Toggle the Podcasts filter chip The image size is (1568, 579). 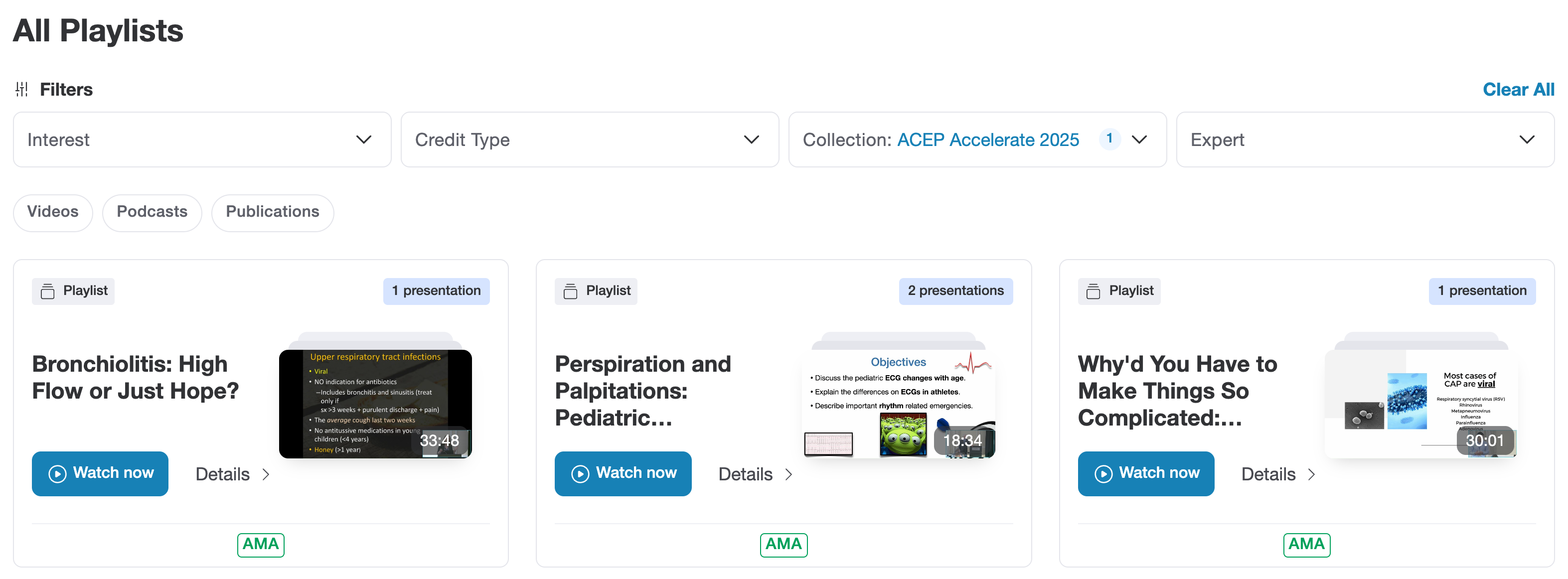coord(152,212)
